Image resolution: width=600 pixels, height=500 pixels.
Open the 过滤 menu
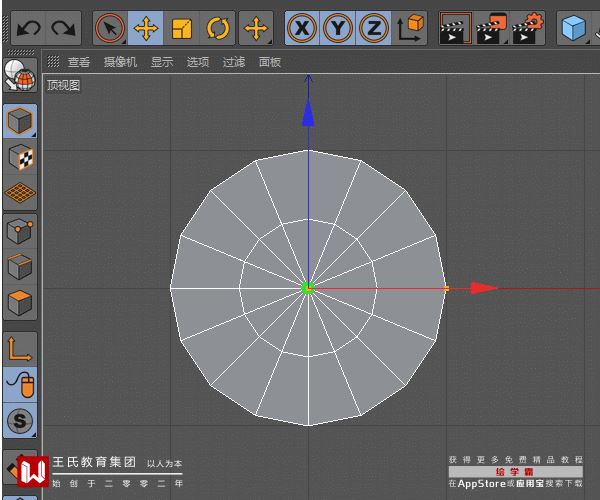234,62
